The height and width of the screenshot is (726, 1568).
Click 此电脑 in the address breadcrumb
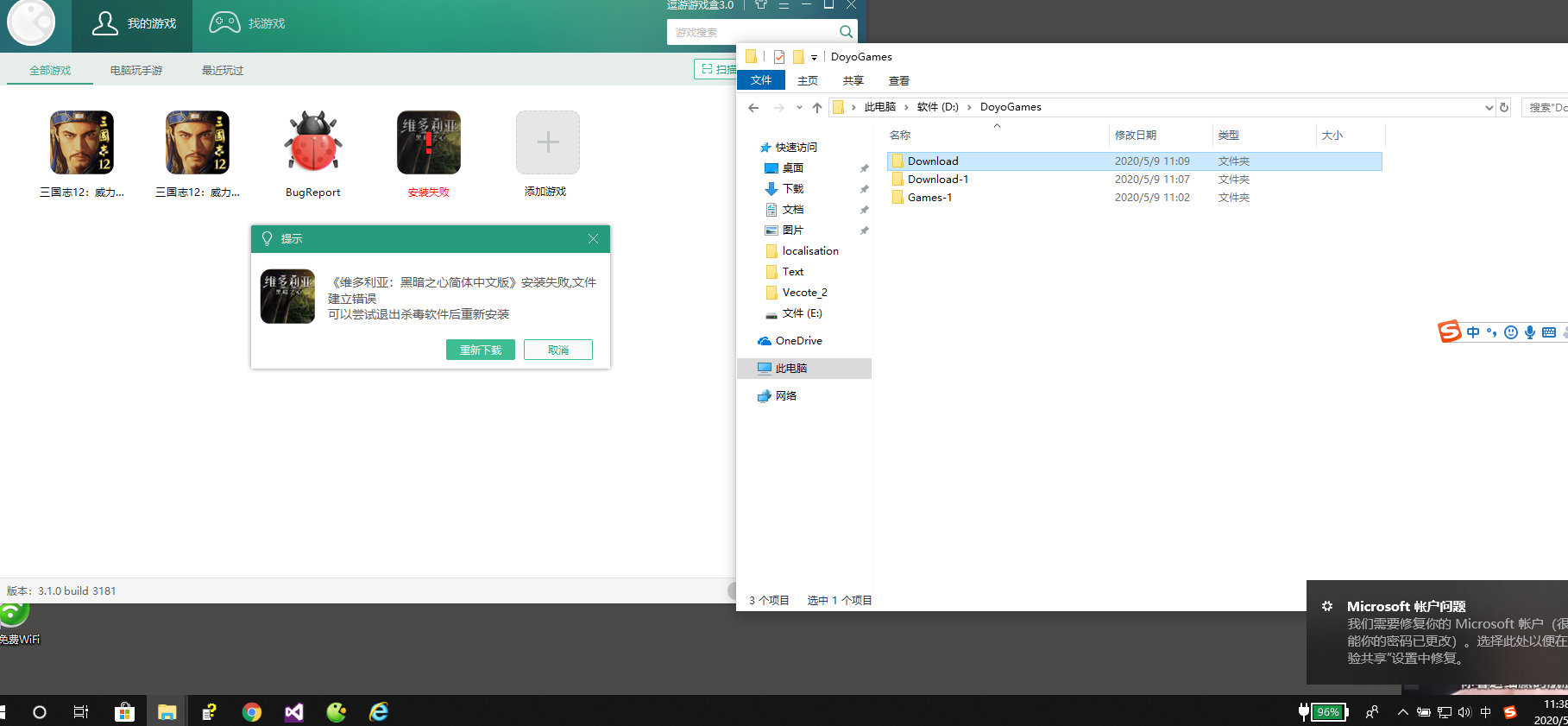[x=880, y=107]
